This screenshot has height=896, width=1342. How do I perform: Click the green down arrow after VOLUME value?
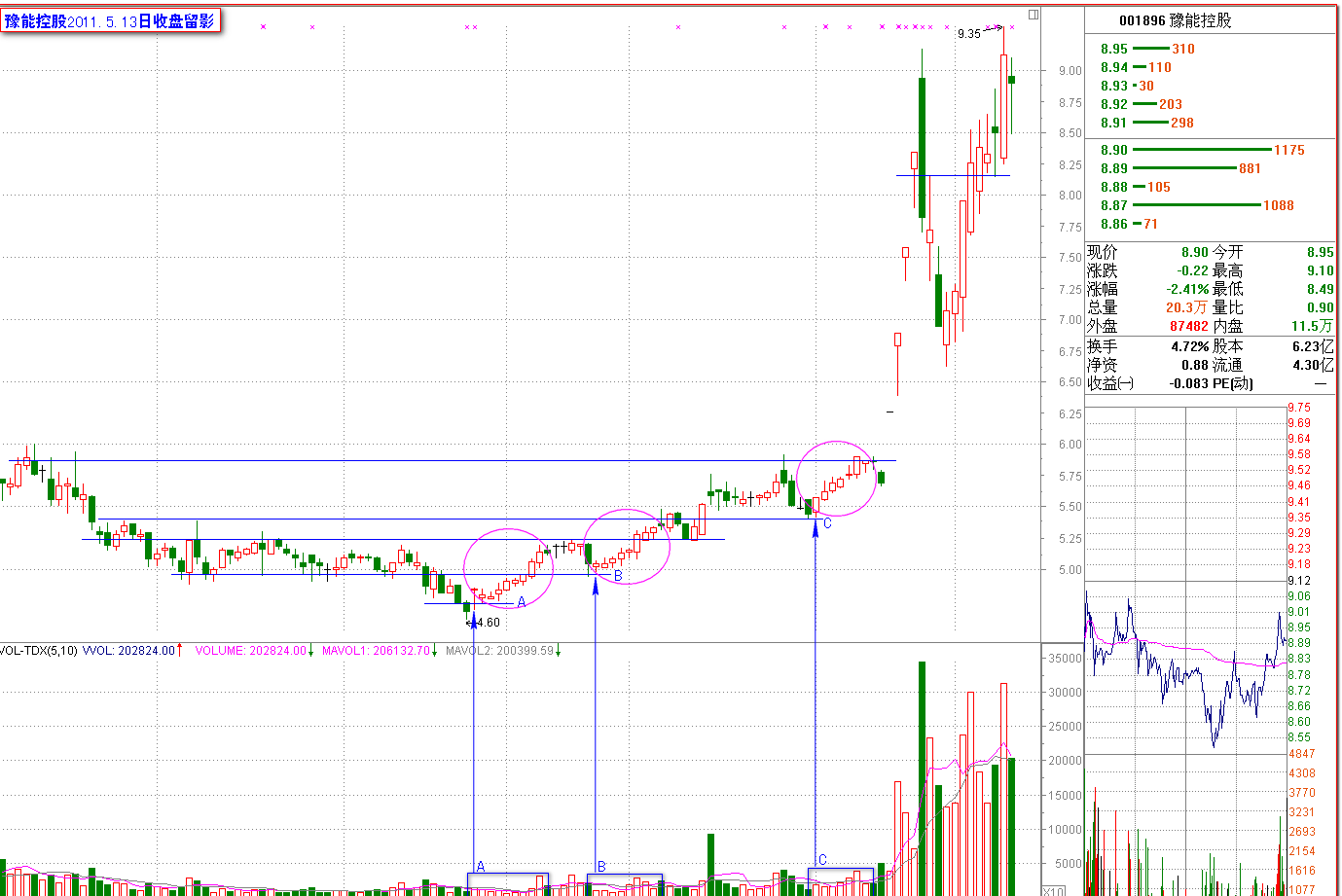coord(310,651)
